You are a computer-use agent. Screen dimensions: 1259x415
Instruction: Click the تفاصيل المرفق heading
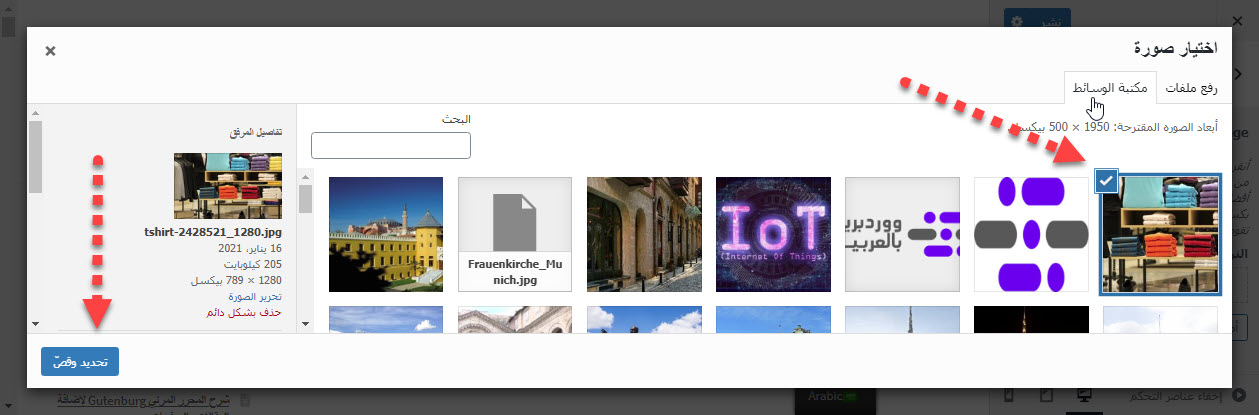click(257, 132)
